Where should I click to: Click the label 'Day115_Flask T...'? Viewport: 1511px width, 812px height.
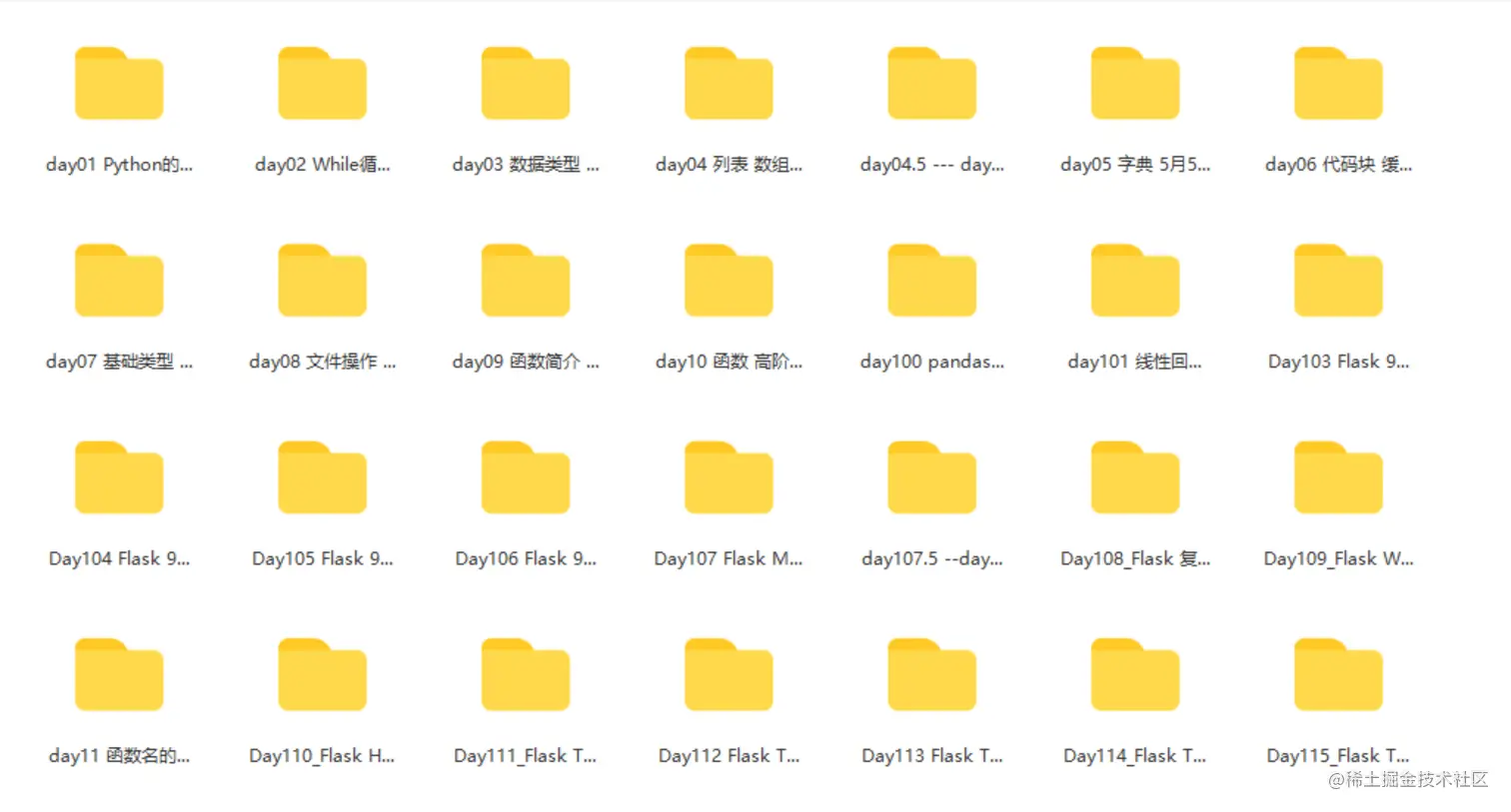[x=1338, y=756]
